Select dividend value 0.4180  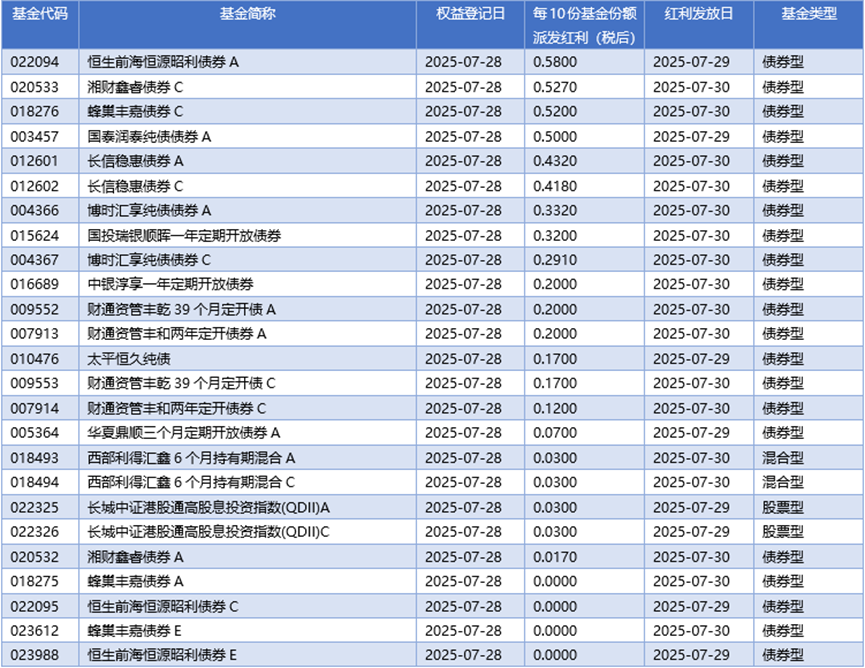click(555, 186)
